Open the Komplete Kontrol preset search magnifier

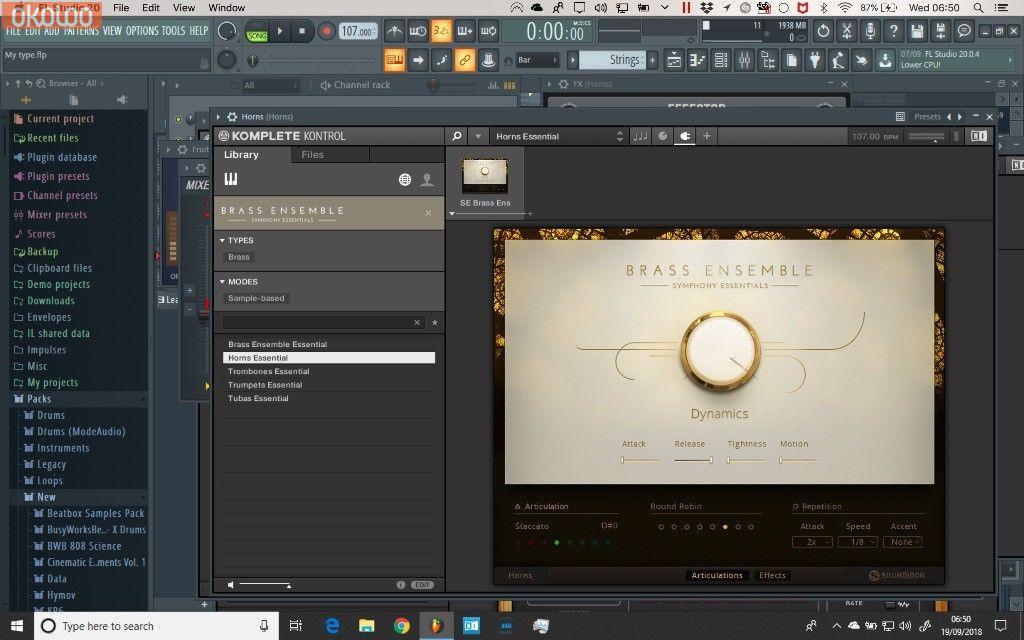[x=457, y=136]
